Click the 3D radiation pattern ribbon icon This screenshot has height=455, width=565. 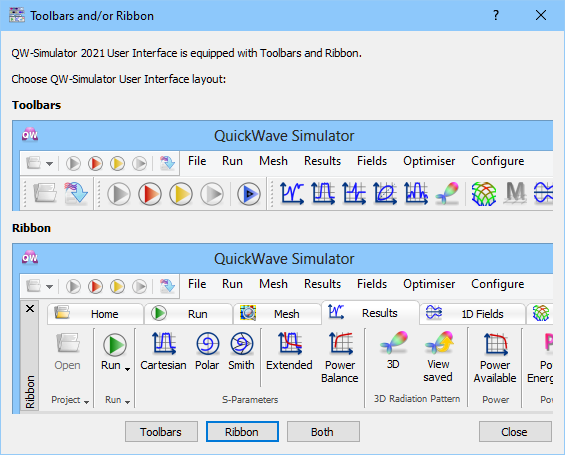[x=394, y=342]
